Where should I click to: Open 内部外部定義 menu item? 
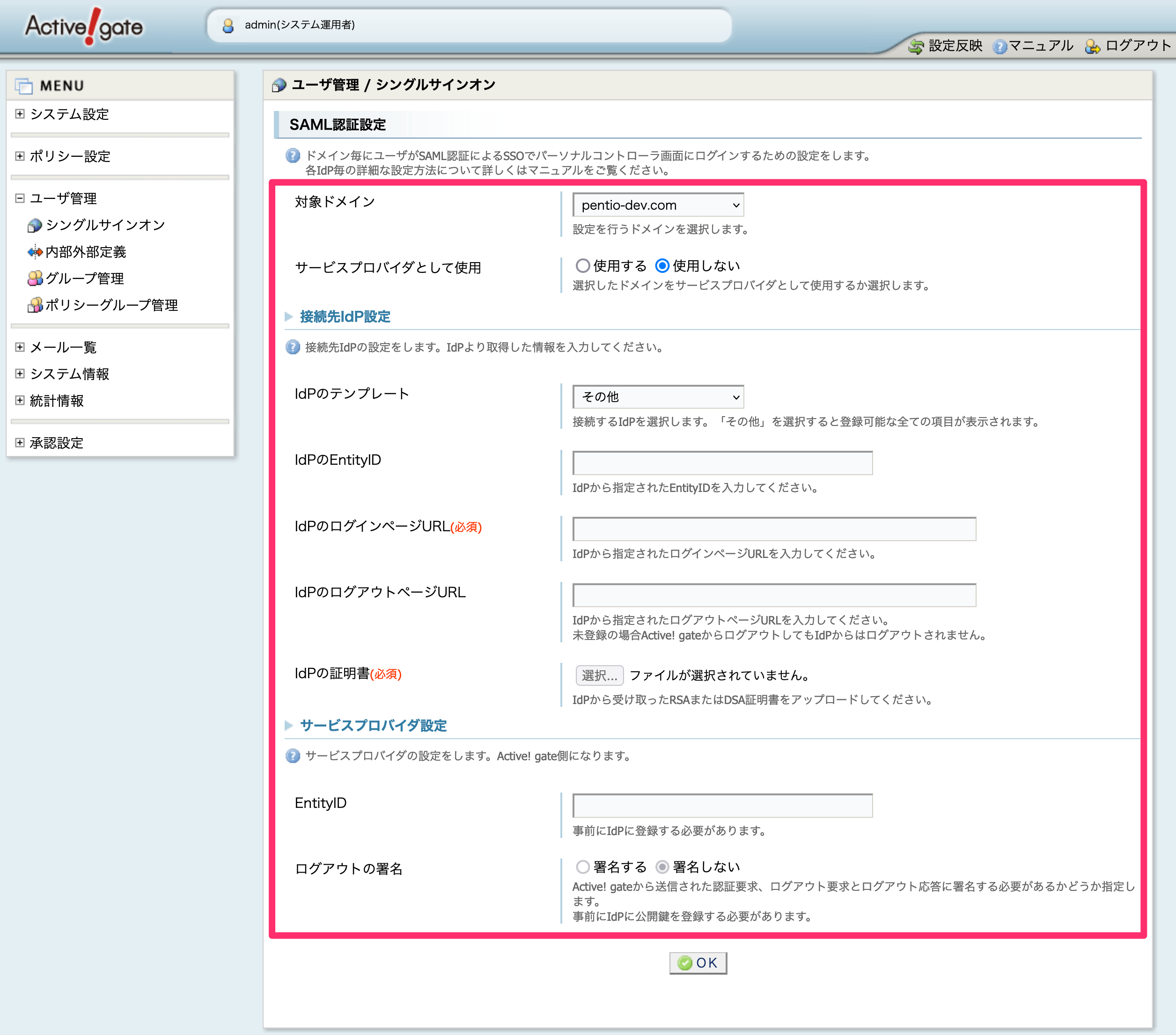click(x=86, y=252)
